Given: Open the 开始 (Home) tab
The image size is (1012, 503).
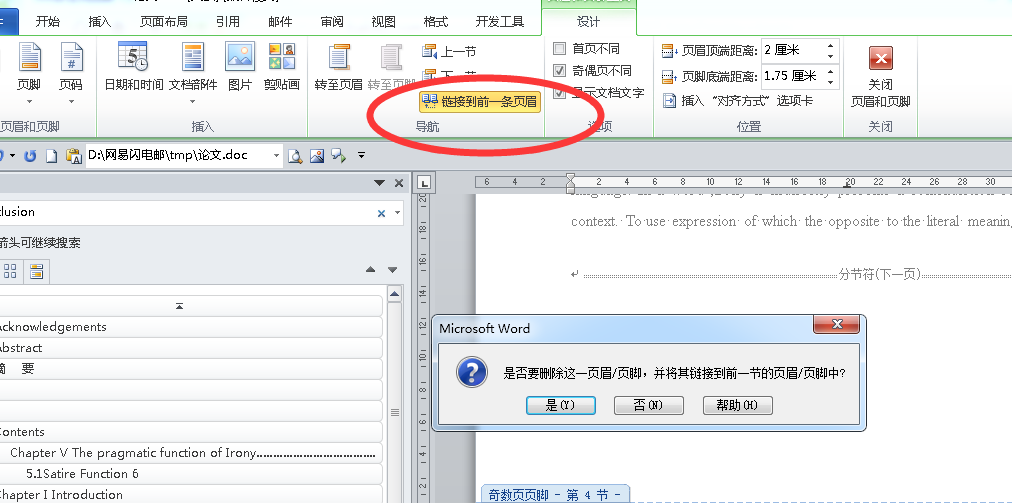Looking at the screenshot, I should 48,21.
